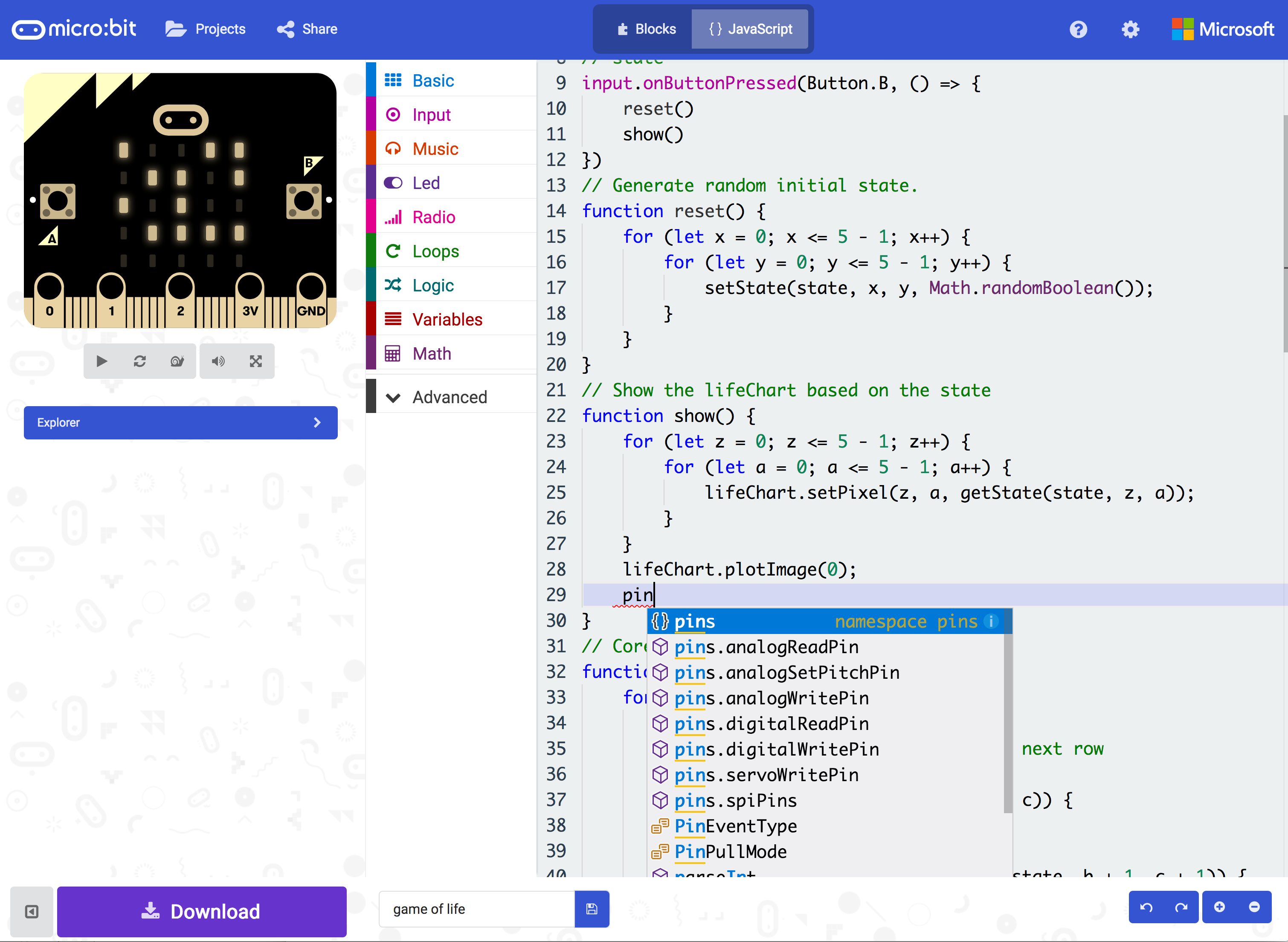Download the game of life program

202,911
